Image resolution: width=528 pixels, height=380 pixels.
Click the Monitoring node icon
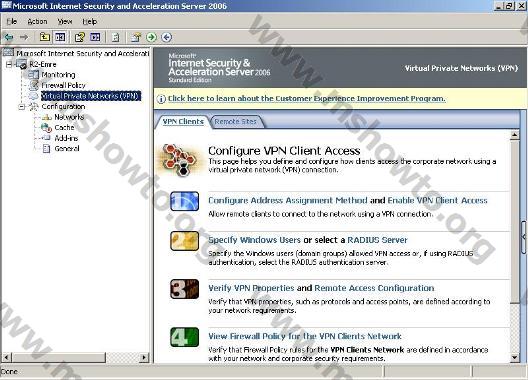click(33, 74)
